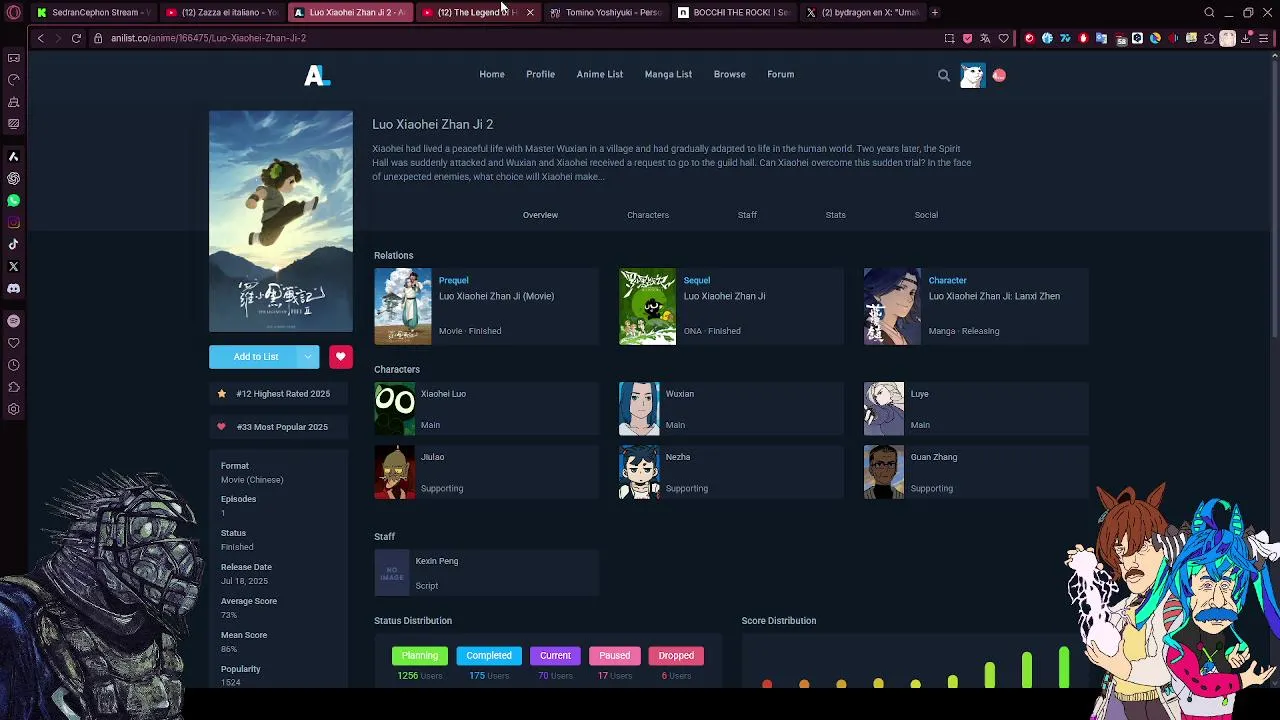Open the Browse nav menu
The height and width of the screenshot is (720, 1280).
(x=729, y=74)
